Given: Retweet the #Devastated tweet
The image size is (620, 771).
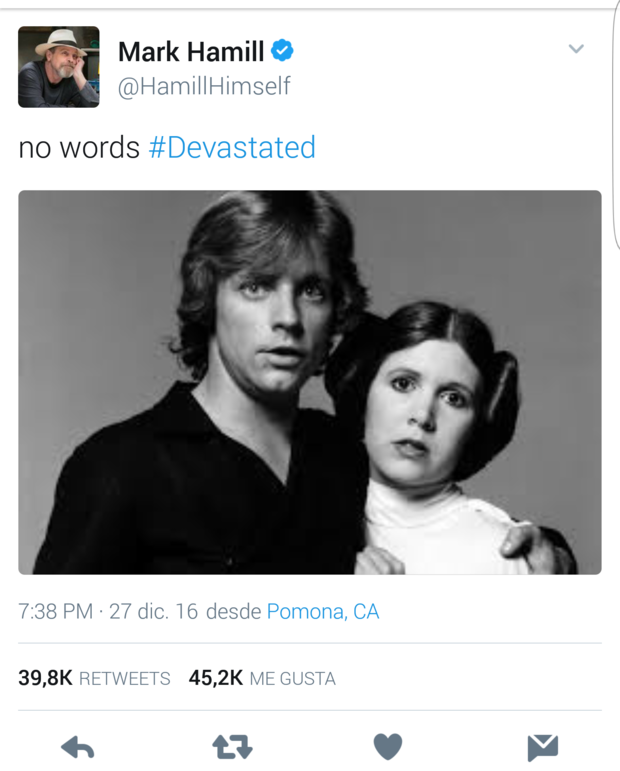Looking at the screenshot, I should (232, 746).
